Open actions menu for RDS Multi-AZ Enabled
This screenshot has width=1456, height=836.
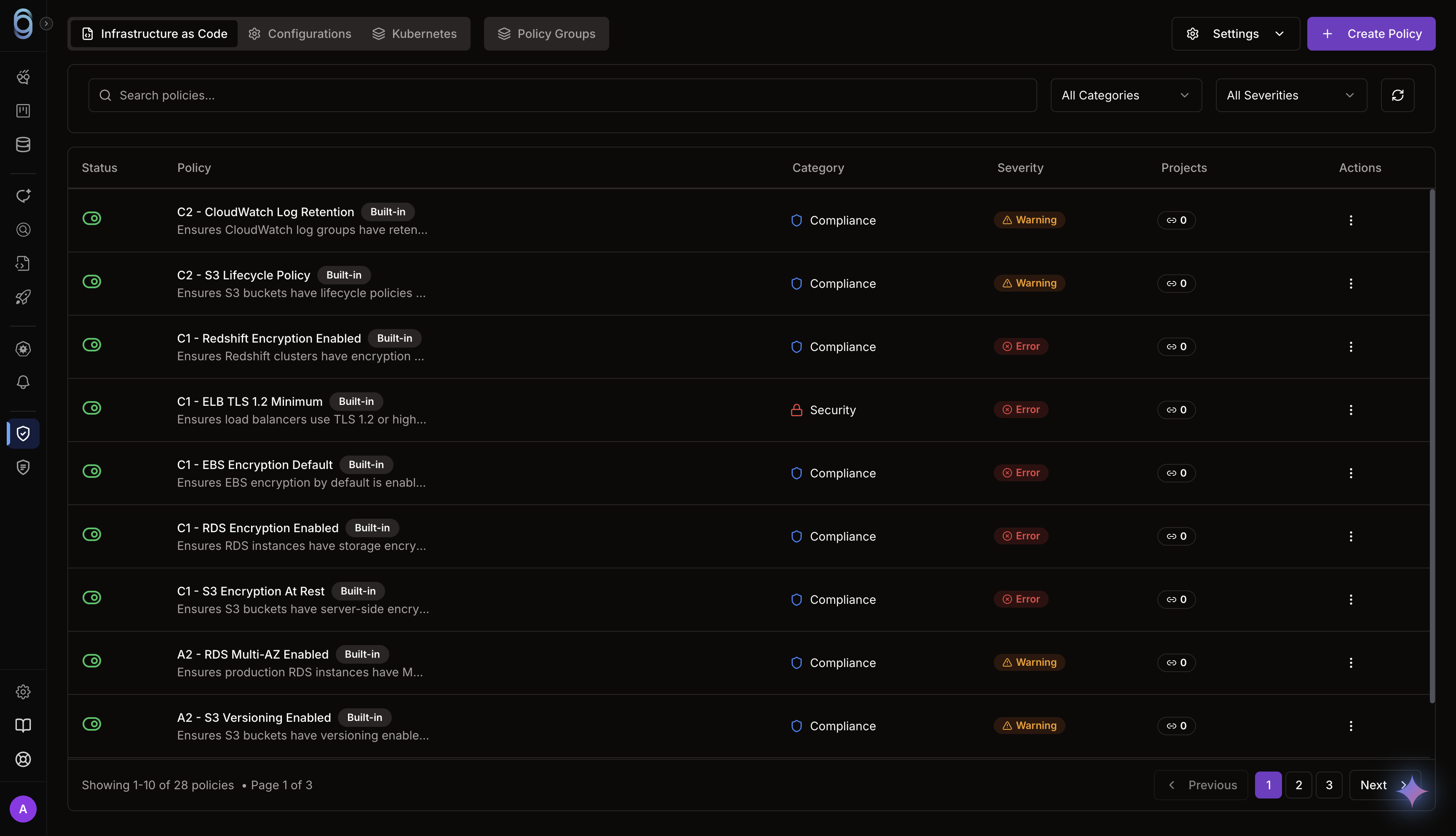(x=1350, y=662)
